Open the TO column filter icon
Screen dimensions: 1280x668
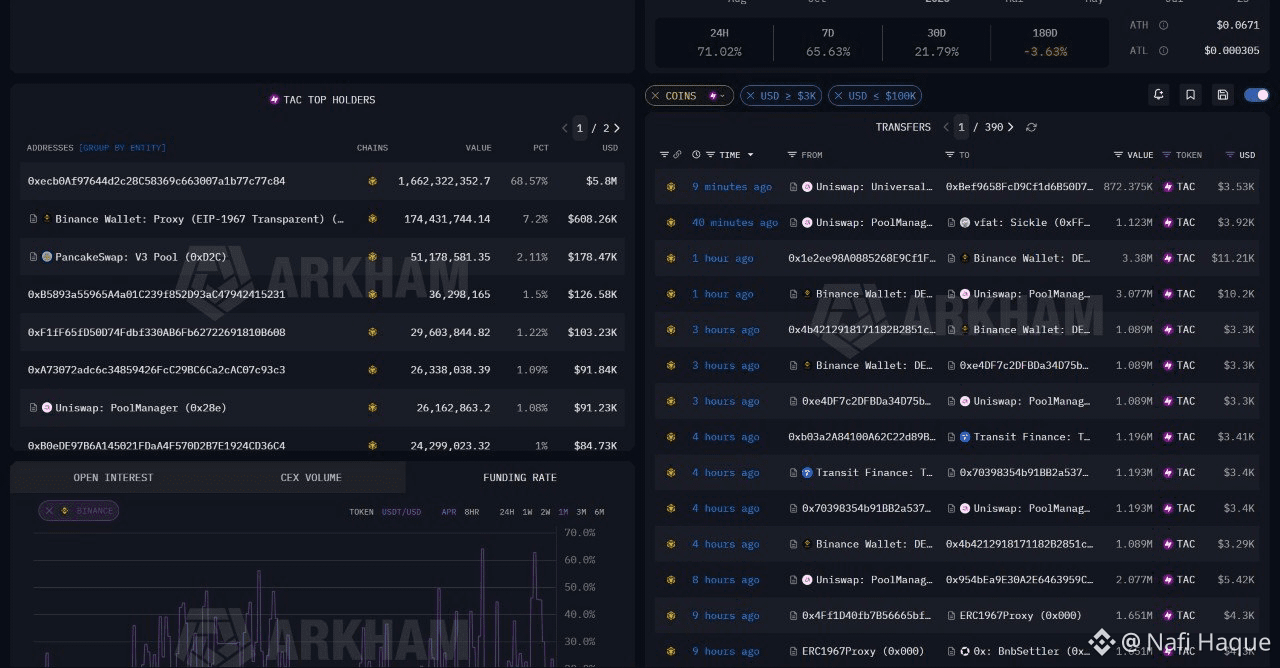point(950,155)
